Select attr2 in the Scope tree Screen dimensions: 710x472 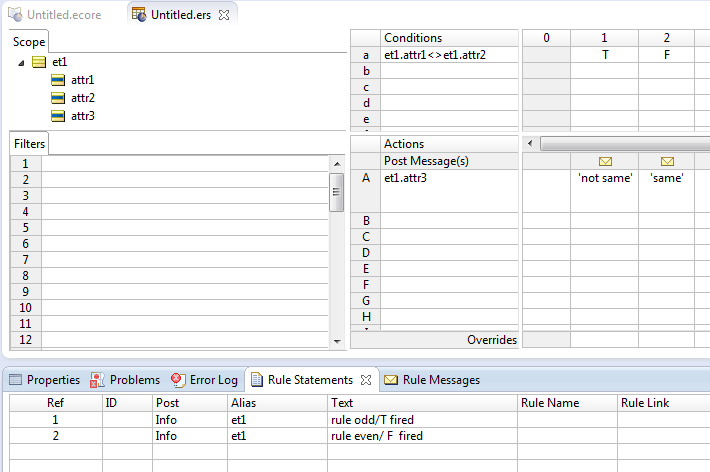pyautogui.click(x=83, y=98)
